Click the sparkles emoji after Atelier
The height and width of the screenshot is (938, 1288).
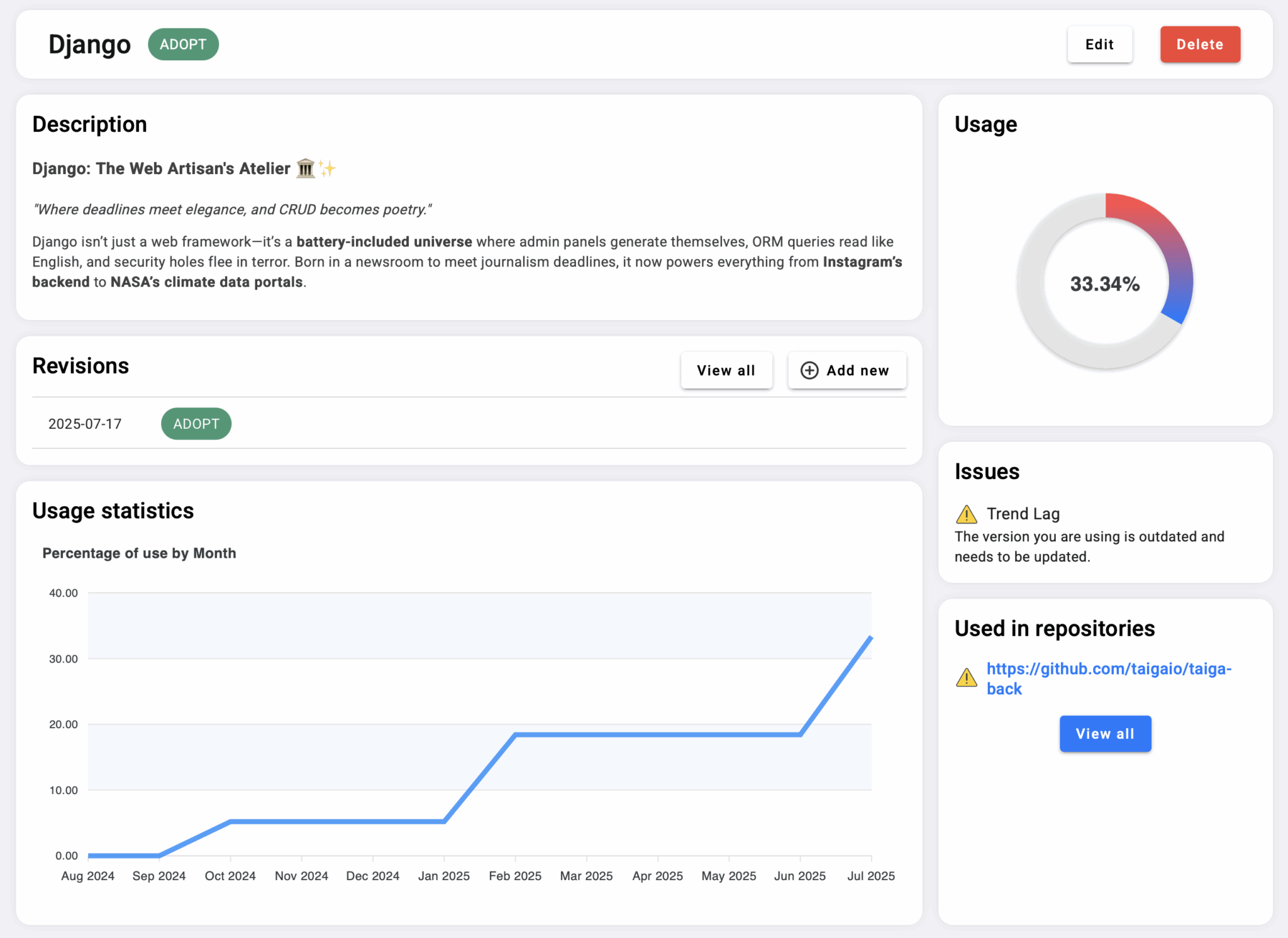tap(327, 168)
